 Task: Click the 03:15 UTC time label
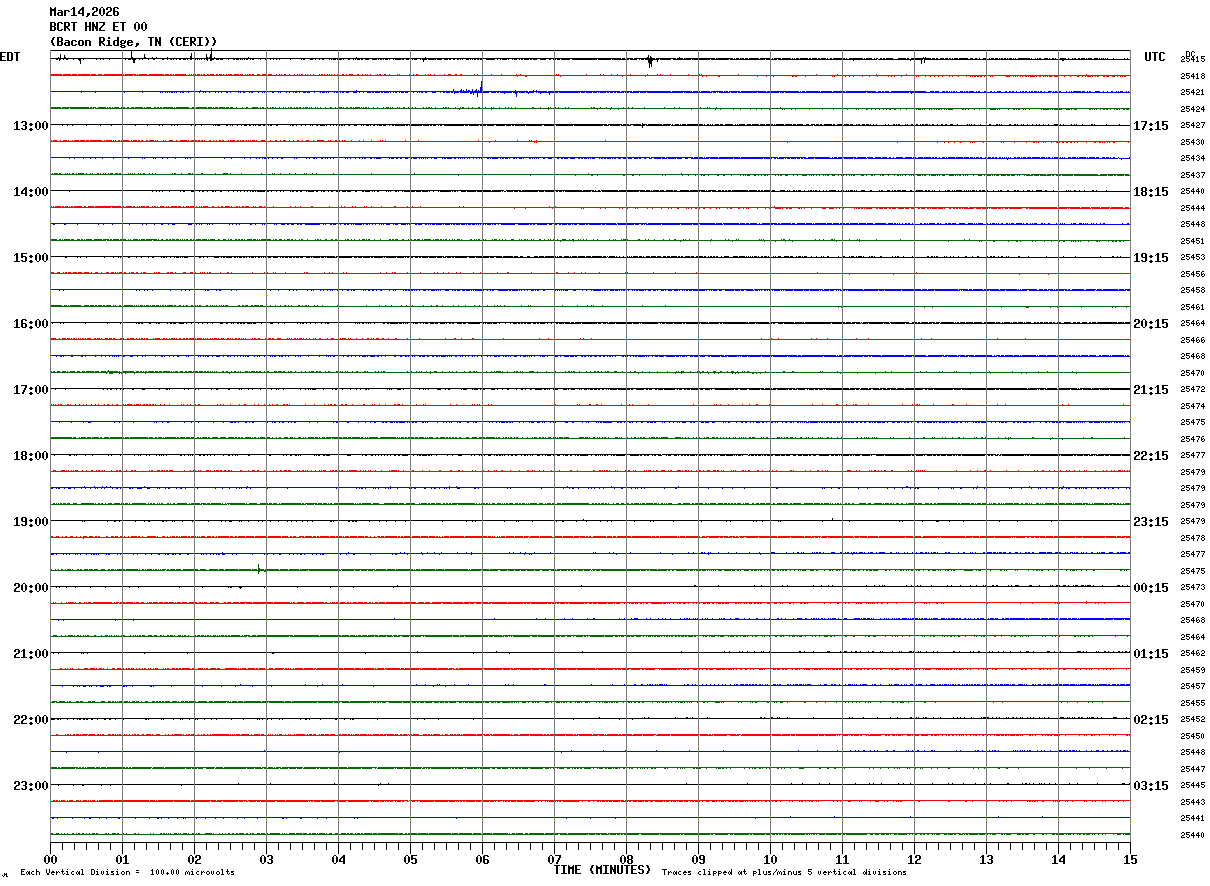(x=1151, y=786)
